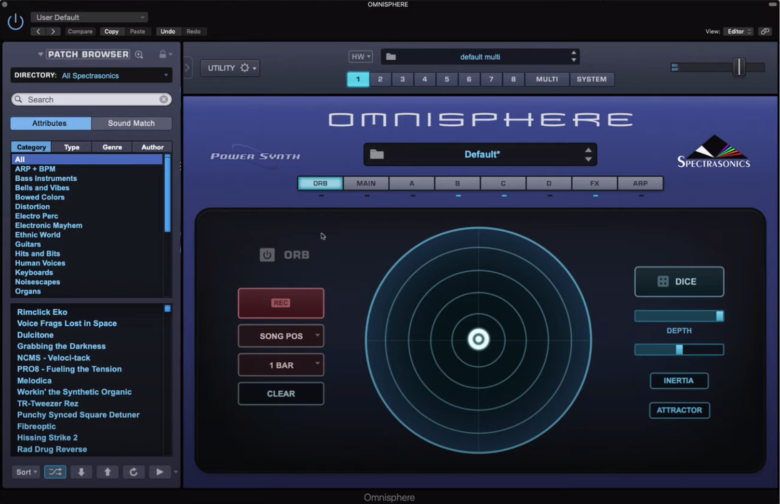Image resolution: width=780 pixels, height=504 pixels.
Task: Step through patch presets next to Default
Action: point(588,154)
